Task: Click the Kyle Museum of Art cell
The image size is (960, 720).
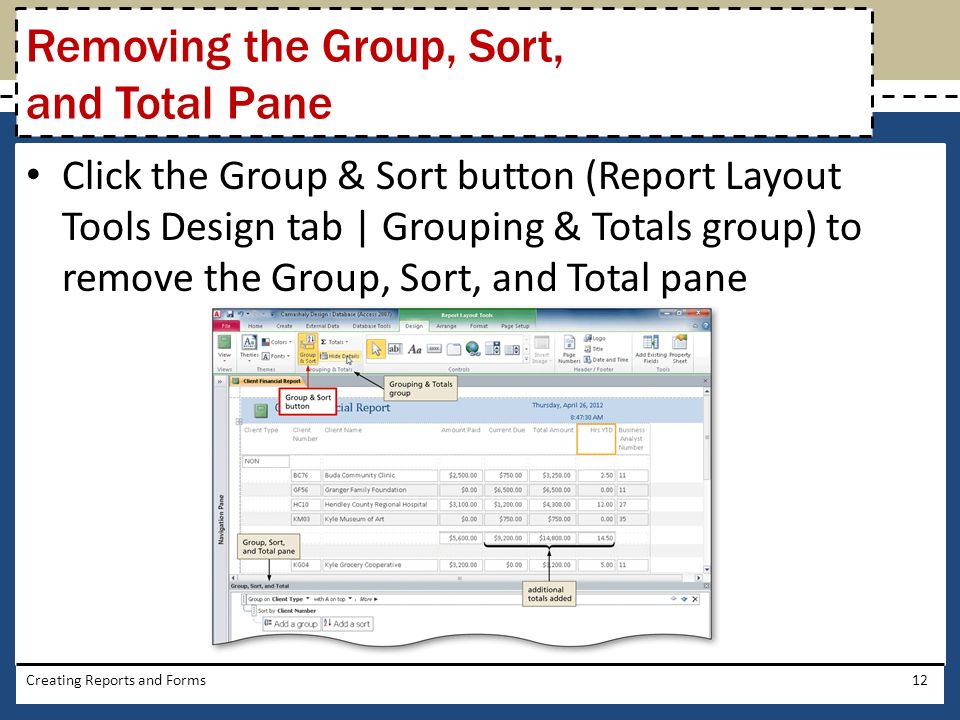Action: (380, 519)
